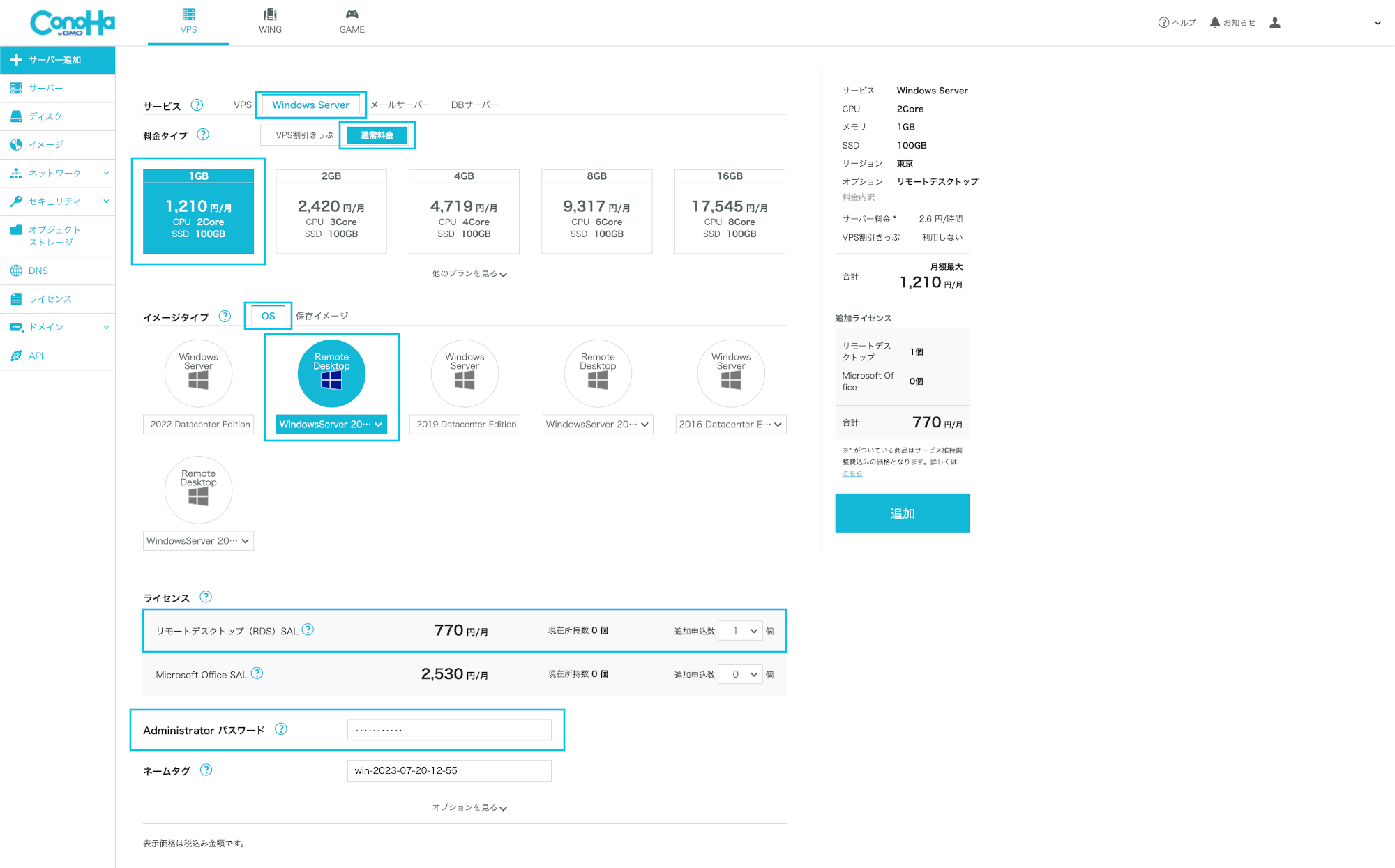Click the こちら link
The height and width of the screenshot is (868, 1395).
click(852, 473)
